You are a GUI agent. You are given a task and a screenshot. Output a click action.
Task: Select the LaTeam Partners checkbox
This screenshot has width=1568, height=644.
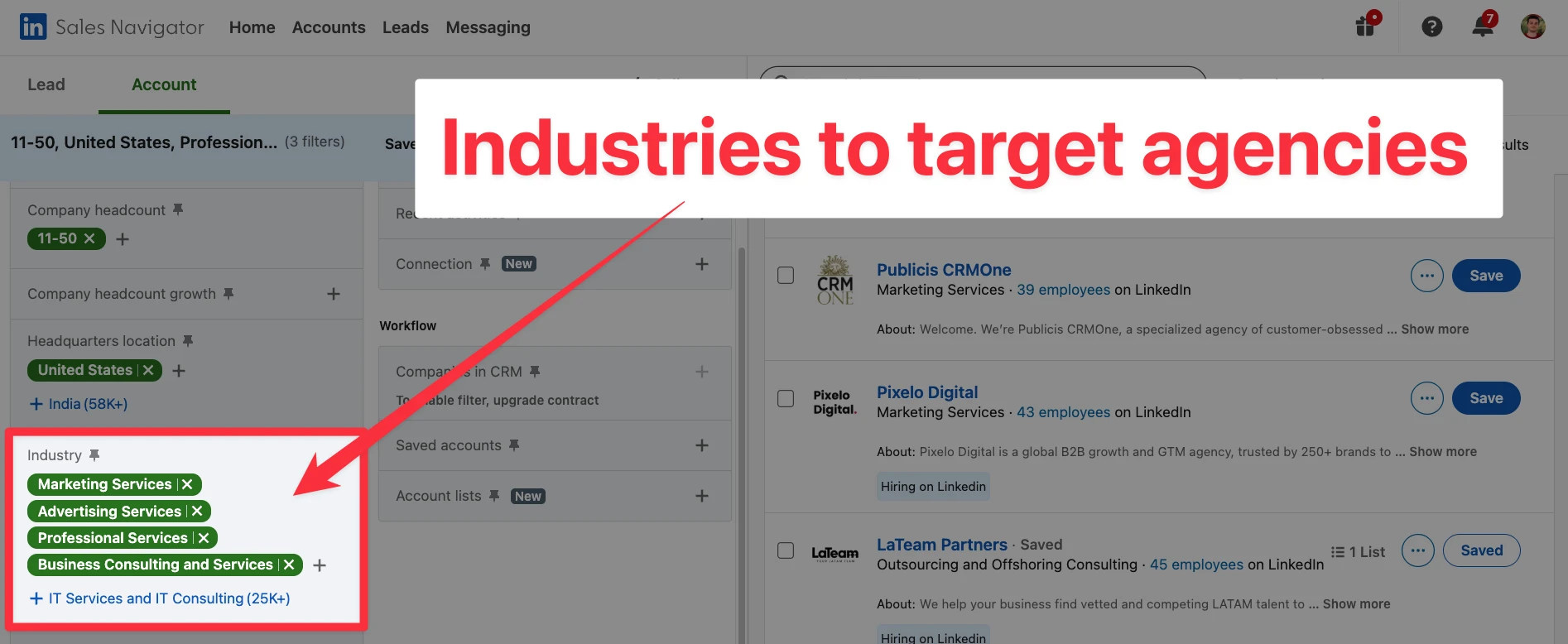[786, 550]
